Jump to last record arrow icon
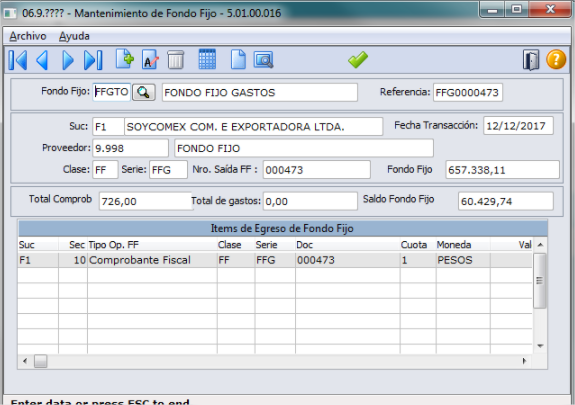This screenshot has width=575, height=405. tap(93, 60)
